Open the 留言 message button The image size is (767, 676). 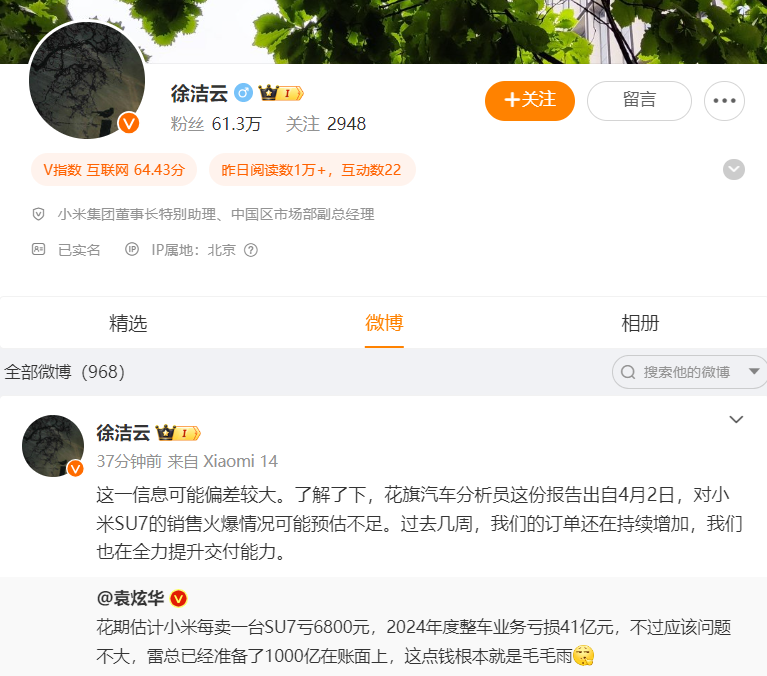[639, 101]
